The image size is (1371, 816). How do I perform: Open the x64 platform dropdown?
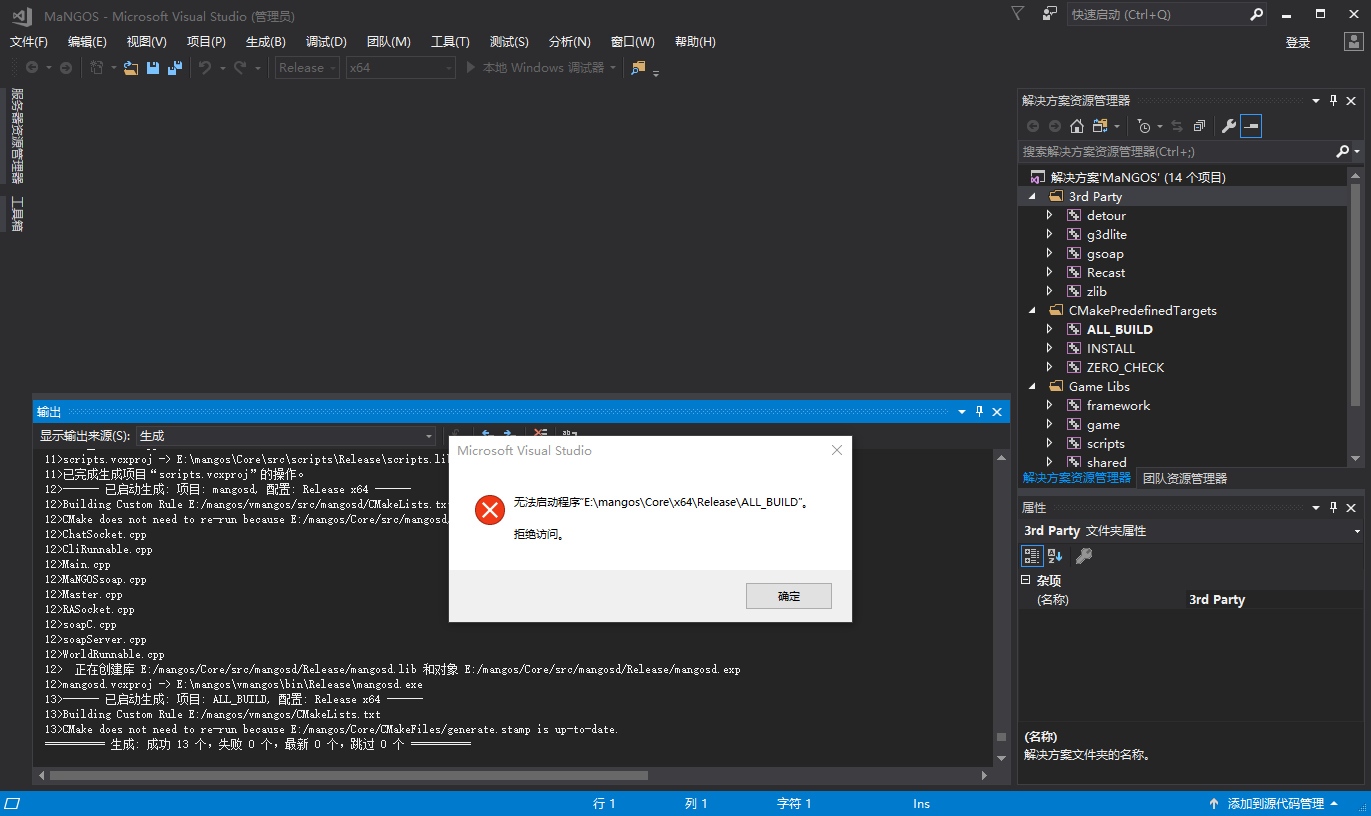400,68
